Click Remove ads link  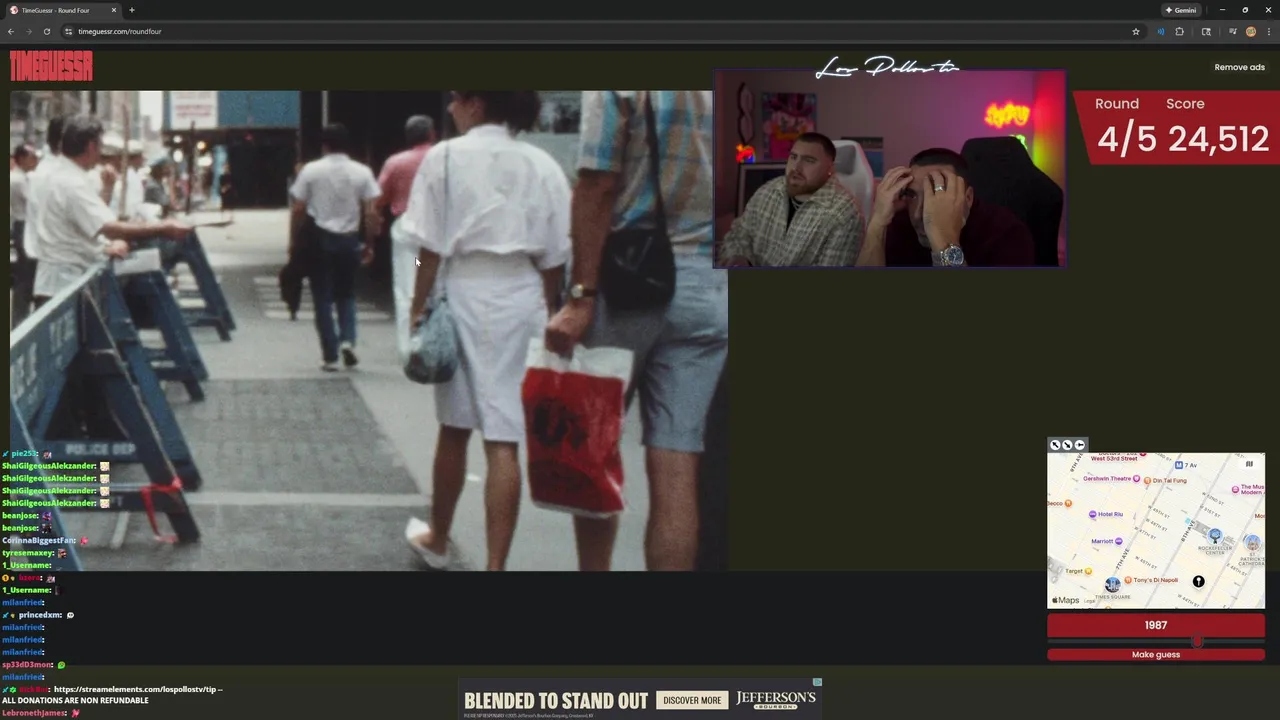1239,67
